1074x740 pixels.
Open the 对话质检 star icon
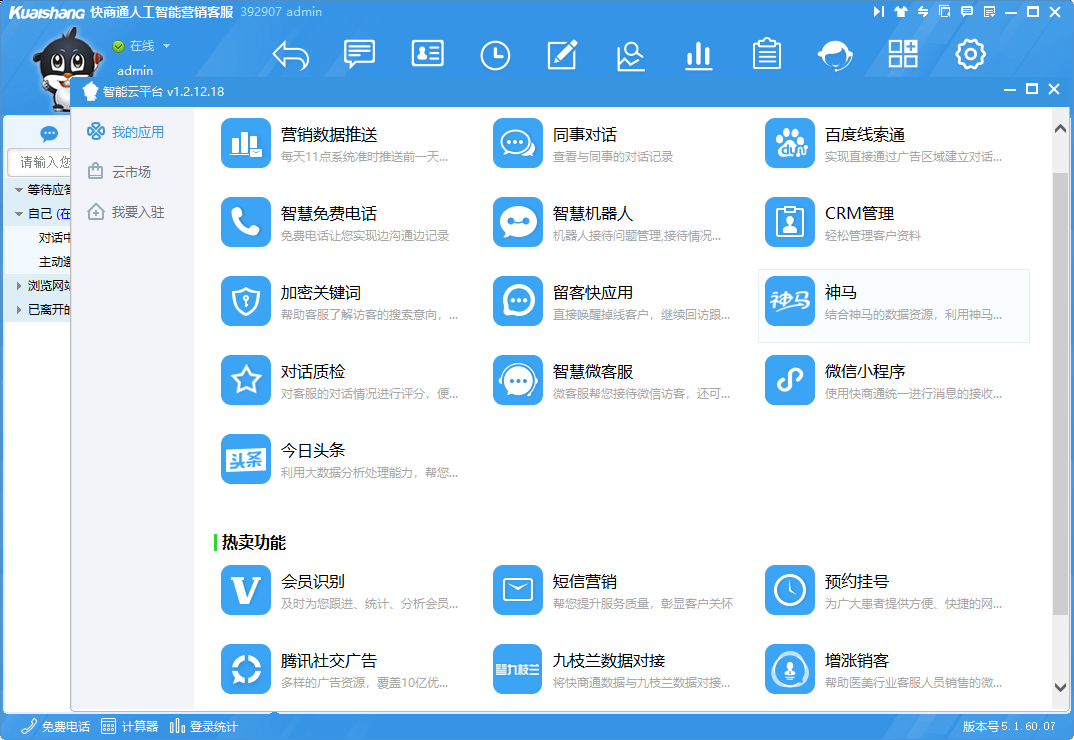pos(246,380)
